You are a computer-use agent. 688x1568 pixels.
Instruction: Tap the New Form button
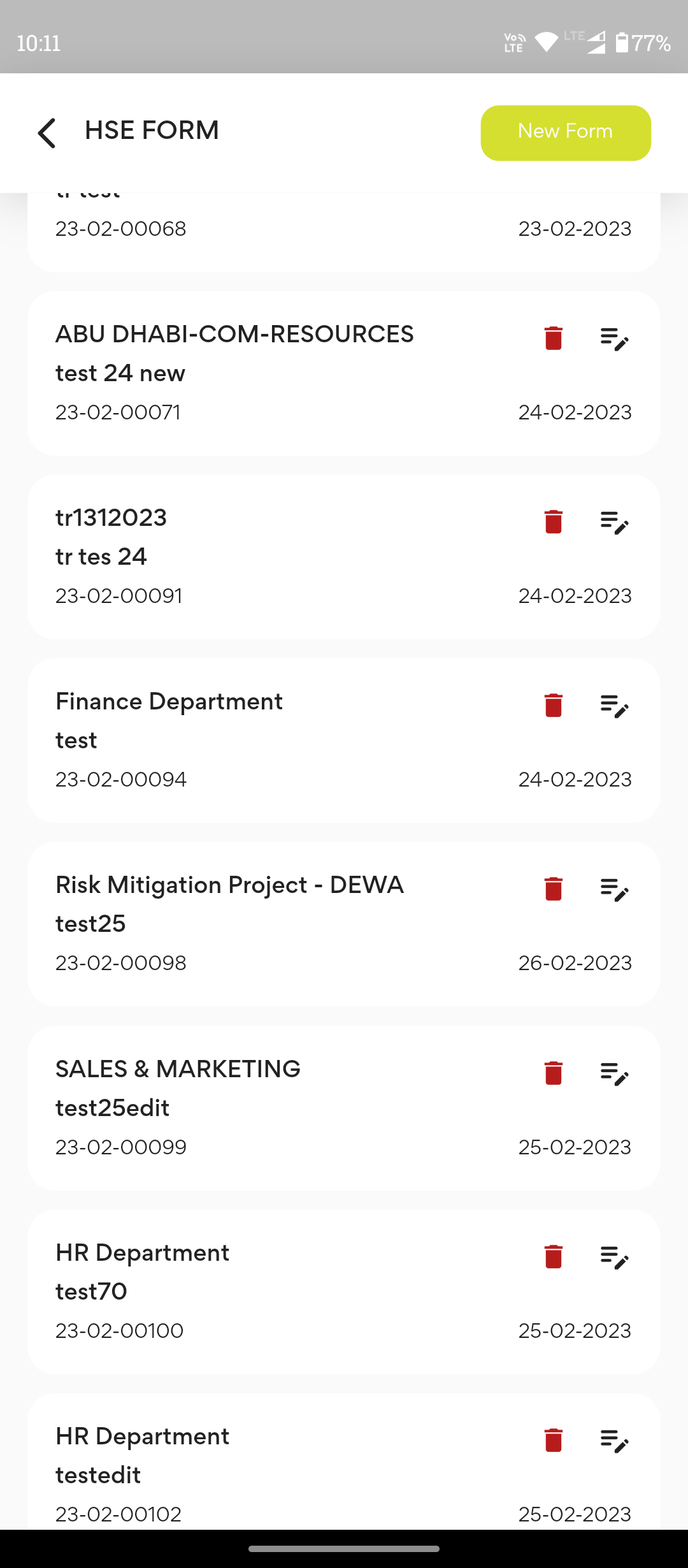tap(565, 133)
